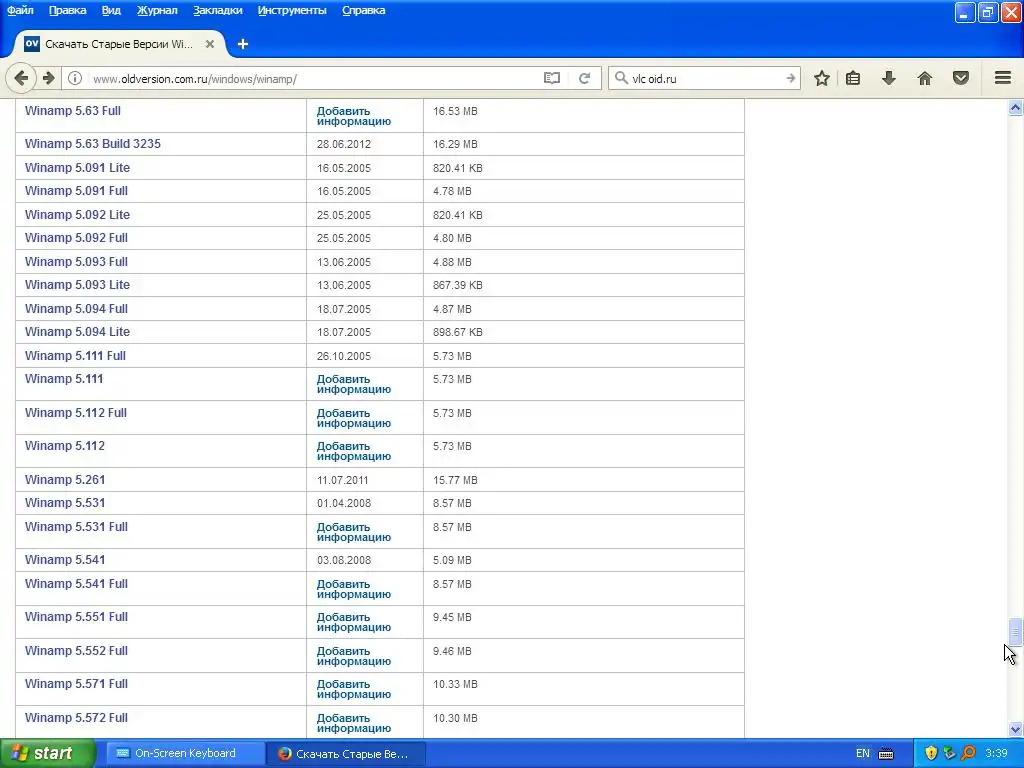Click Добавить информацию for Winamp 5.541 Full
The image size is (1024, 768).
click(354, 590)
